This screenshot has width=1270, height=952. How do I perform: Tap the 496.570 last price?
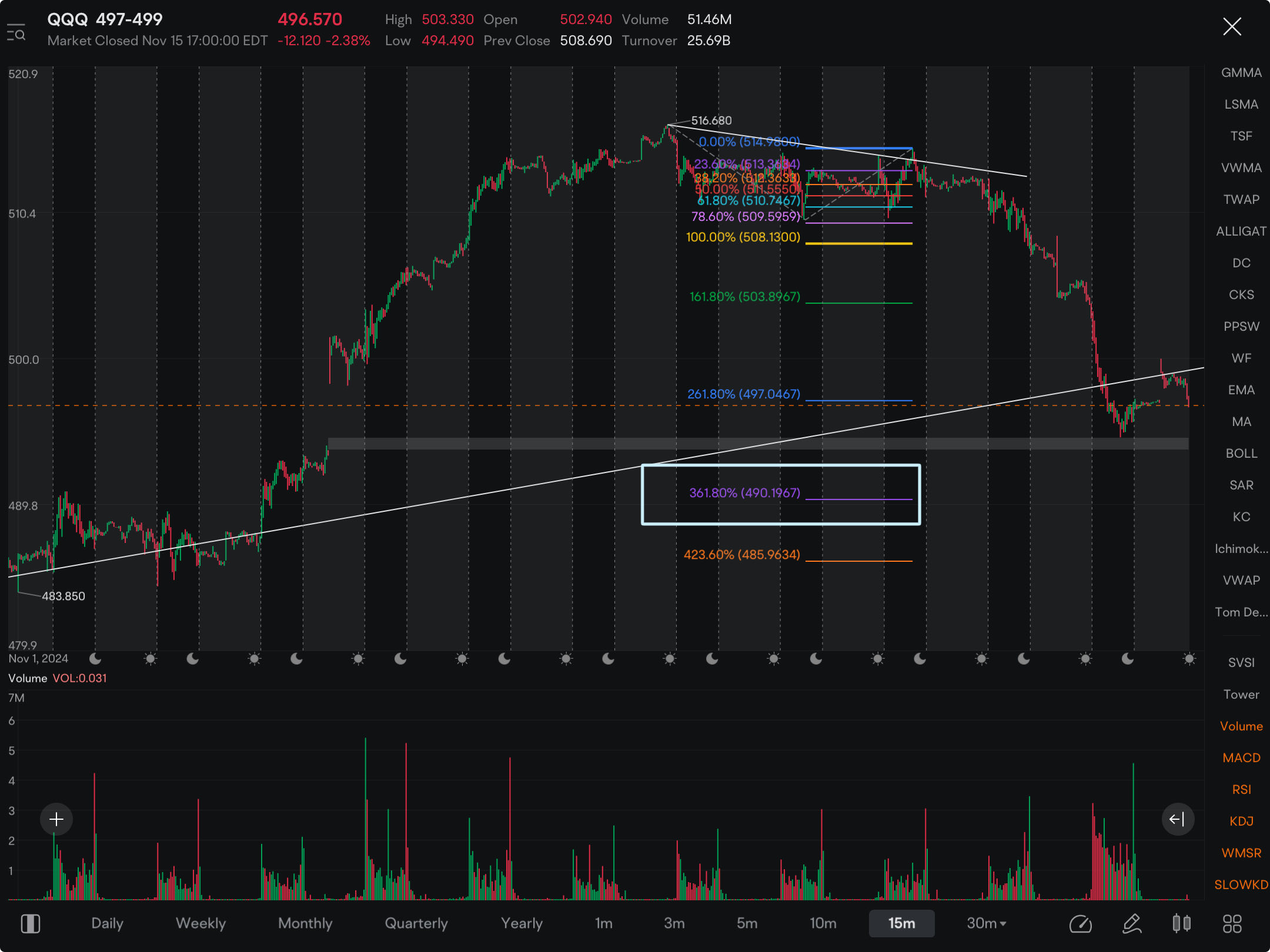[x=310, y=19]
